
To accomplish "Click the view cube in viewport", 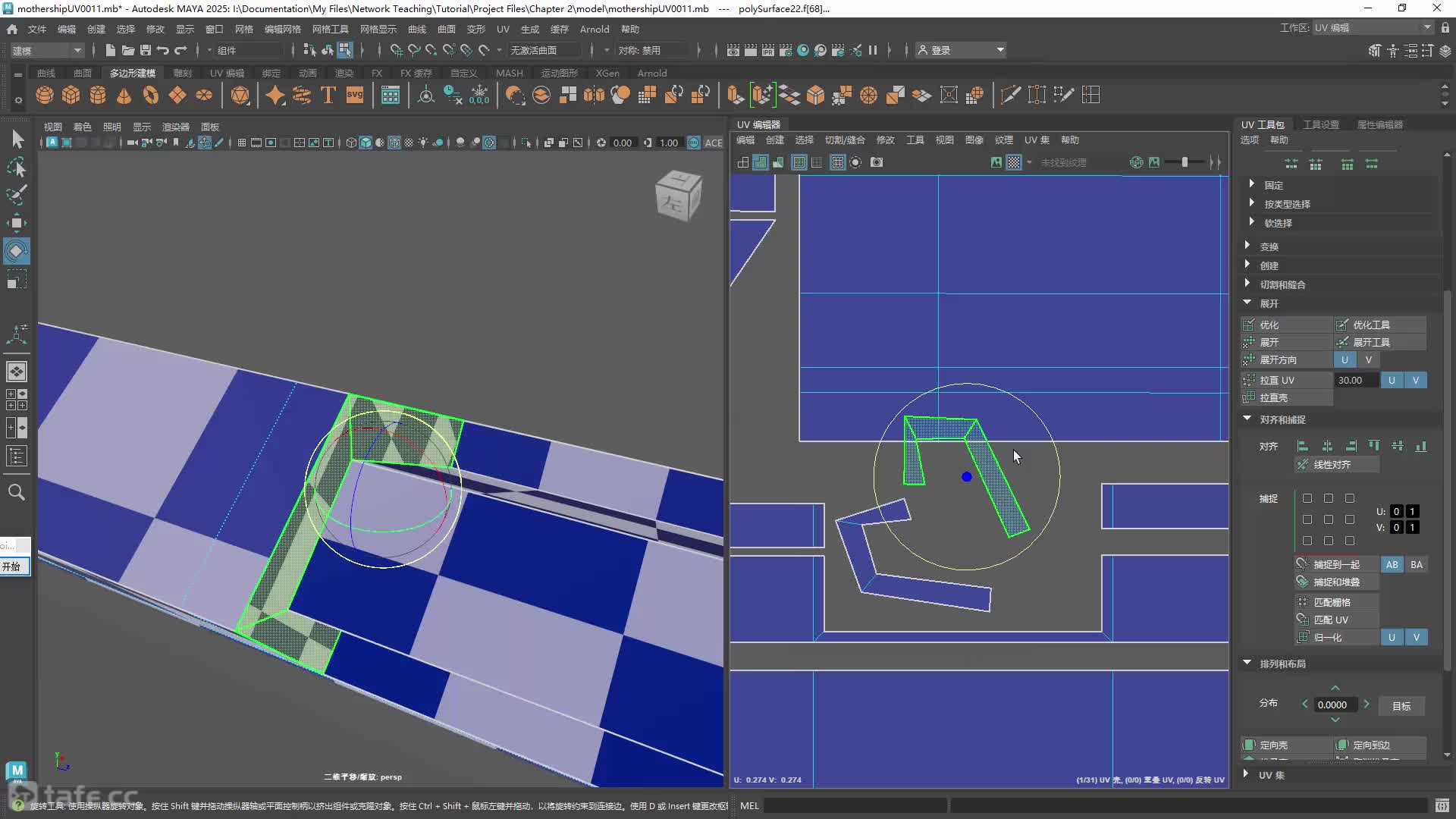I will (679, 196).
